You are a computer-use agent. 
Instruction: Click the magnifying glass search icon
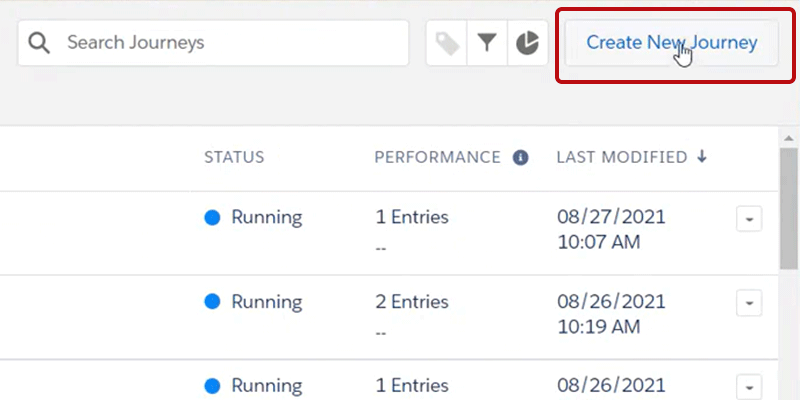40,43
